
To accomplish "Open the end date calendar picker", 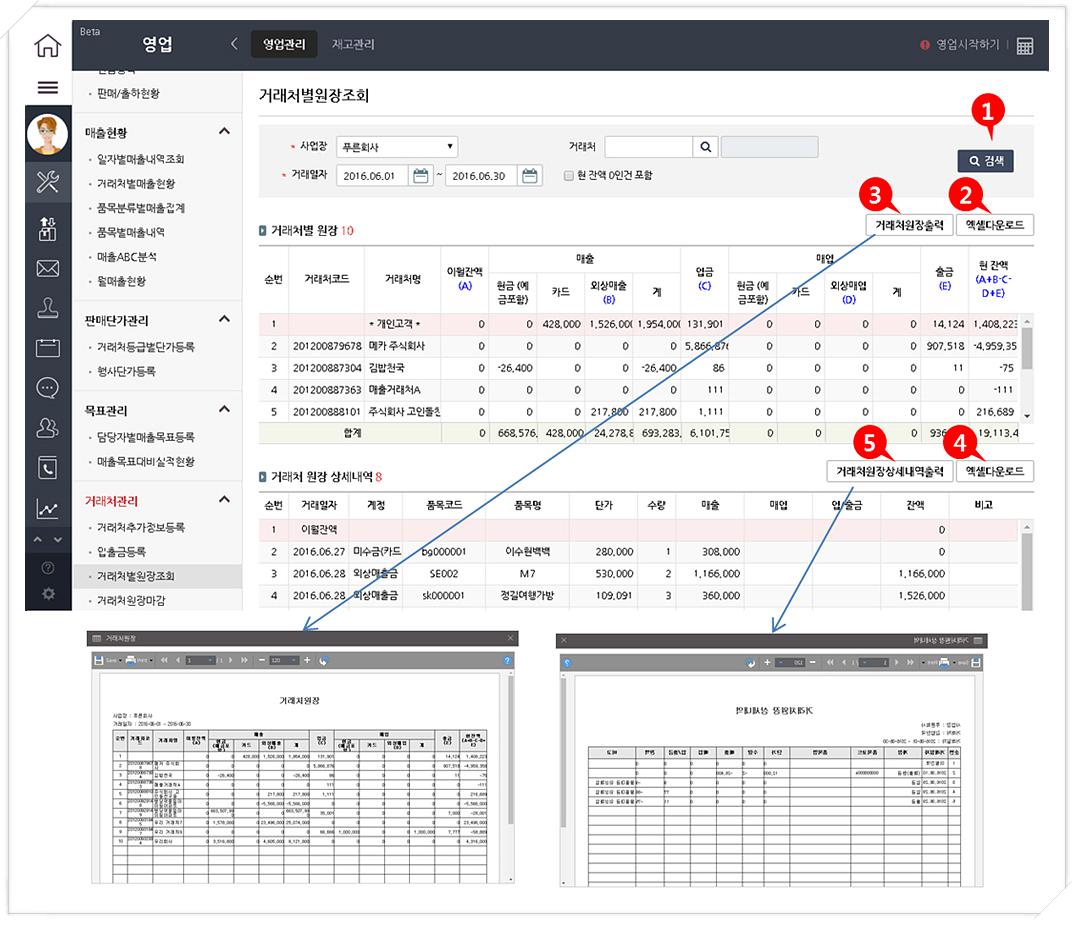I will click(529, 176).
